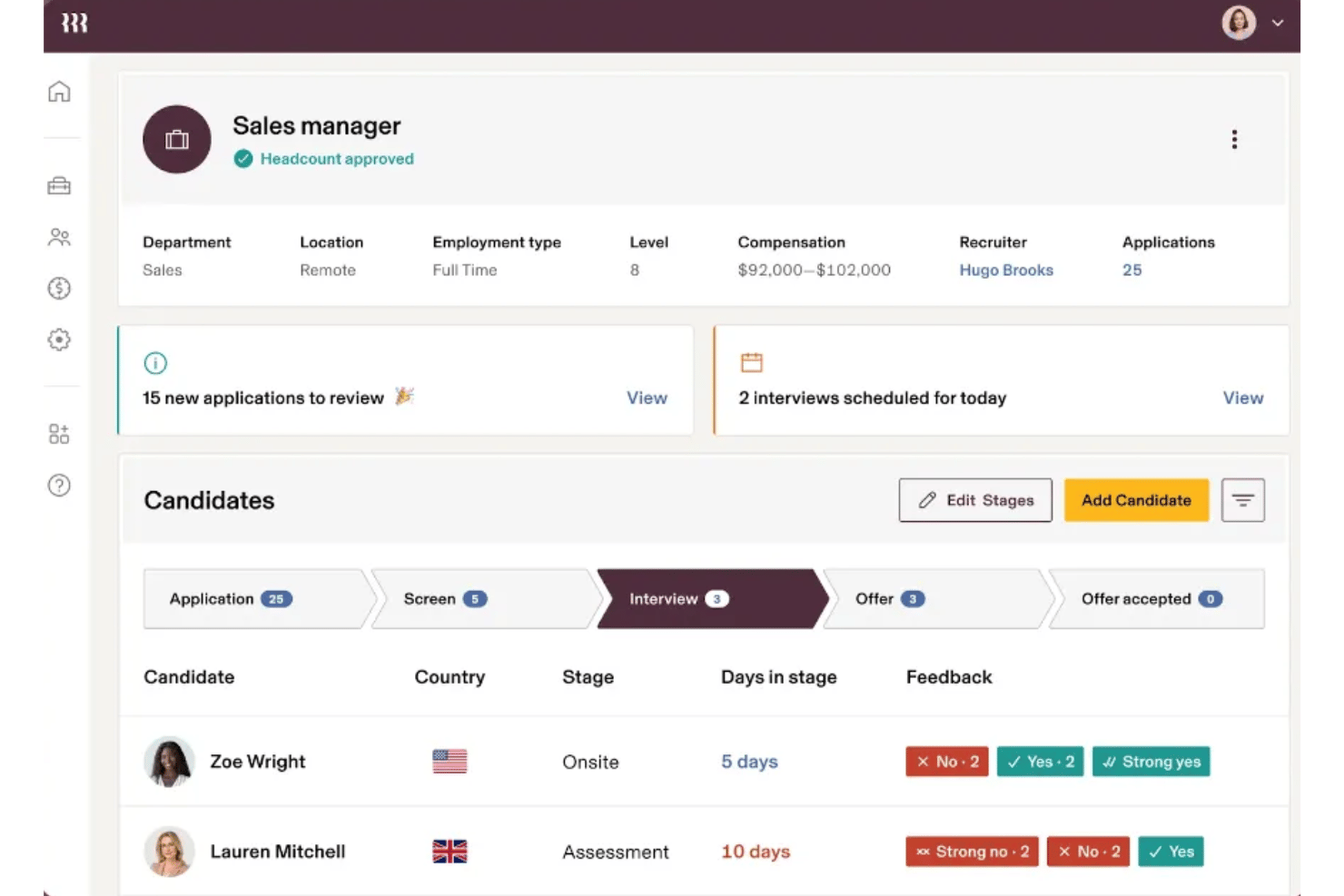Click the Add Candidate button

(x=1137, y=500)
